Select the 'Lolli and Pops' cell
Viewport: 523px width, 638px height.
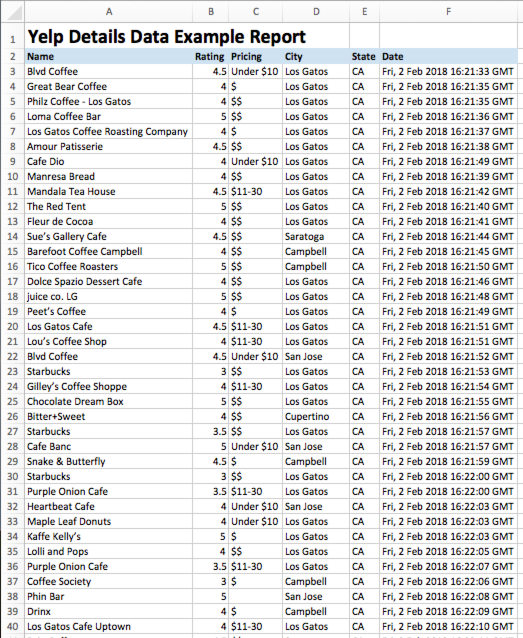(109, 551)
